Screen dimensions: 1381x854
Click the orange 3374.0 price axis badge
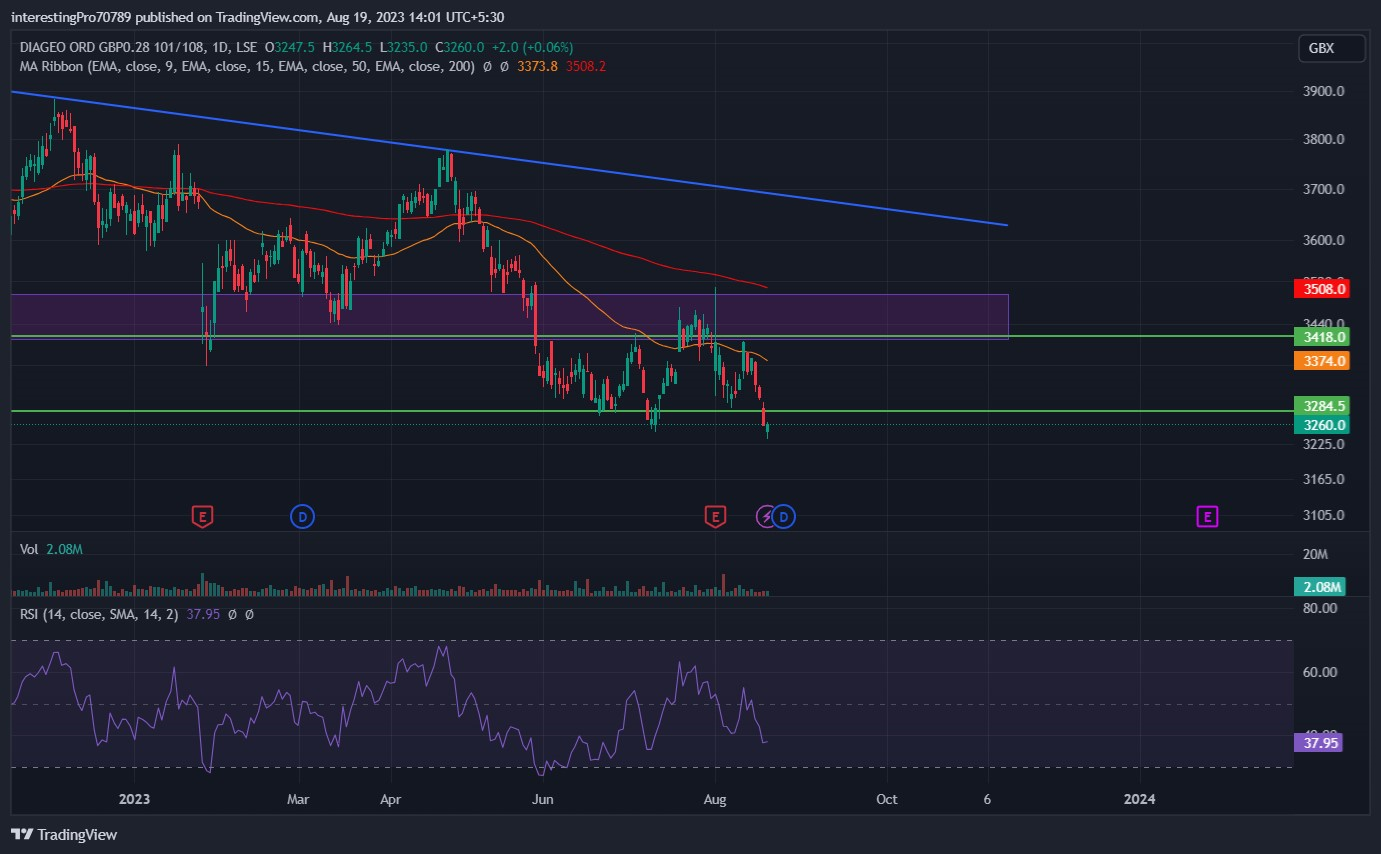[1321, 360]
